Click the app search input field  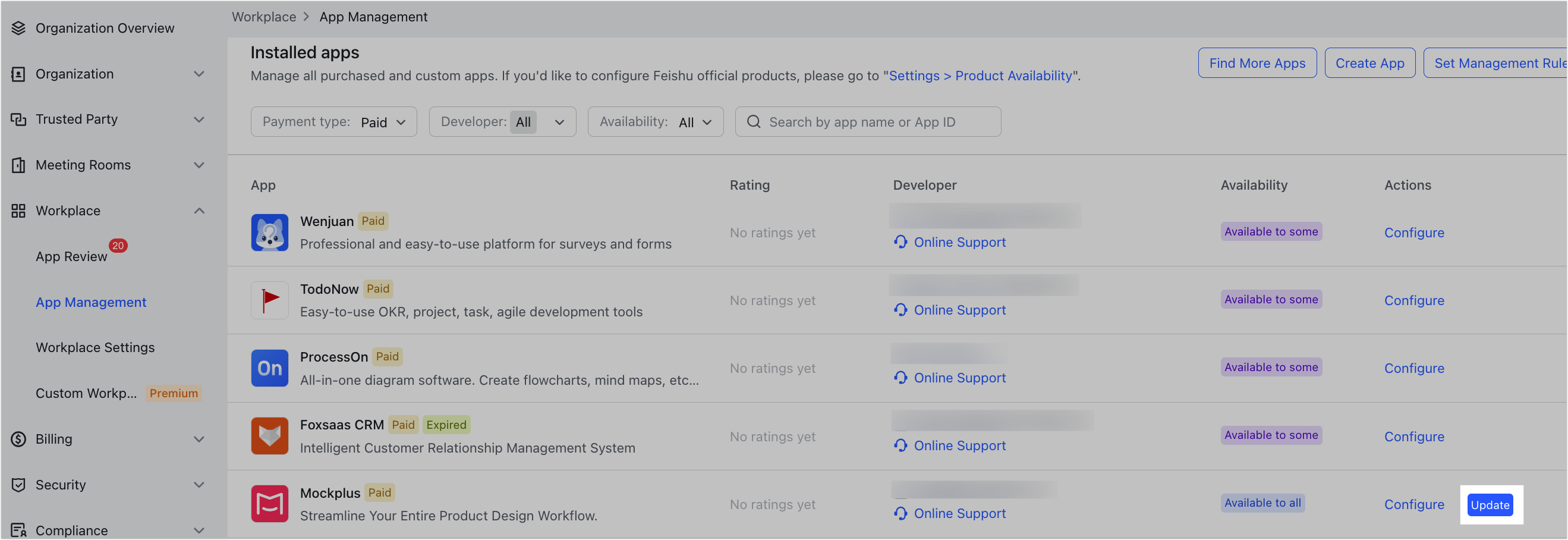[870, 121]
